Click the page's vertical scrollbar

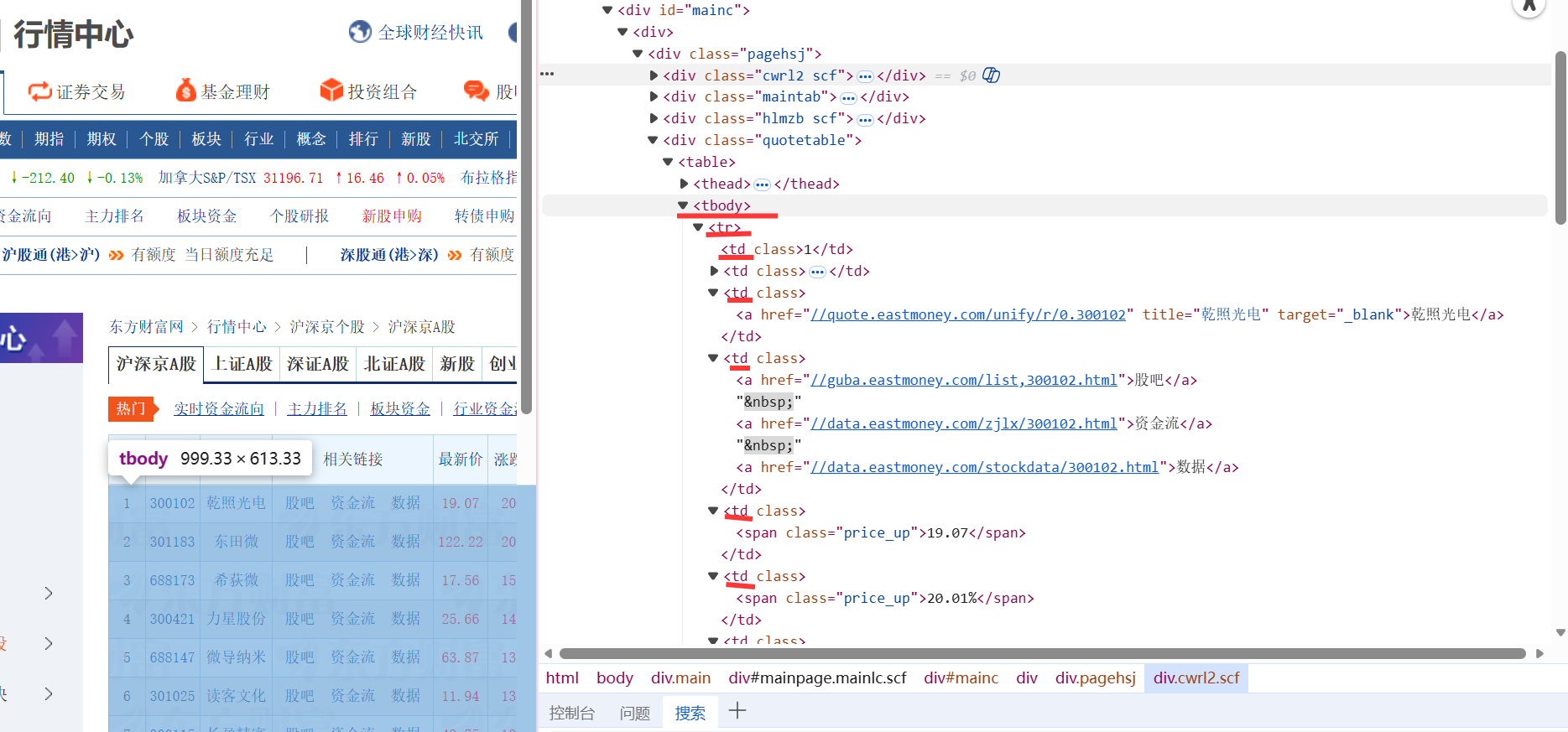[527, 205]
